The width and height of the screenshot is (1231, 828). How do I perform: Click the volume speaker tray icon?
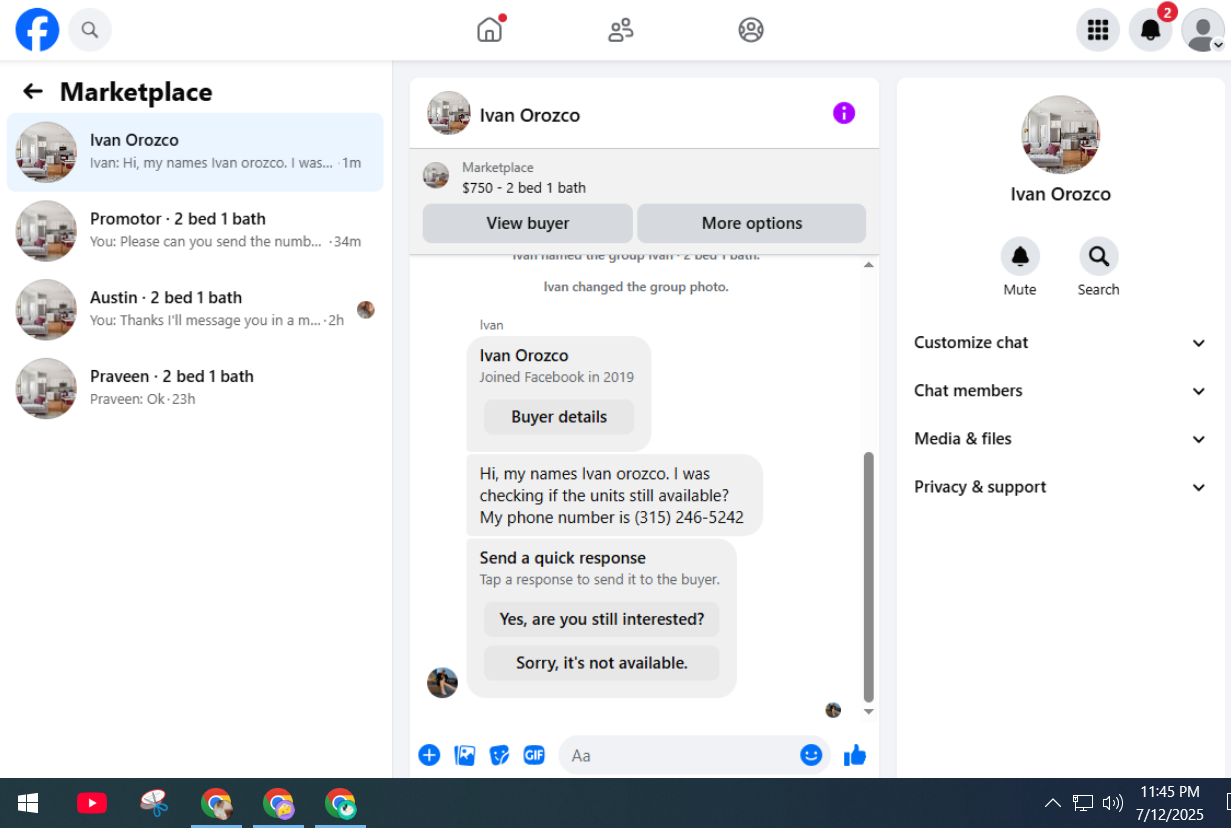click(x=1112, y=802)
